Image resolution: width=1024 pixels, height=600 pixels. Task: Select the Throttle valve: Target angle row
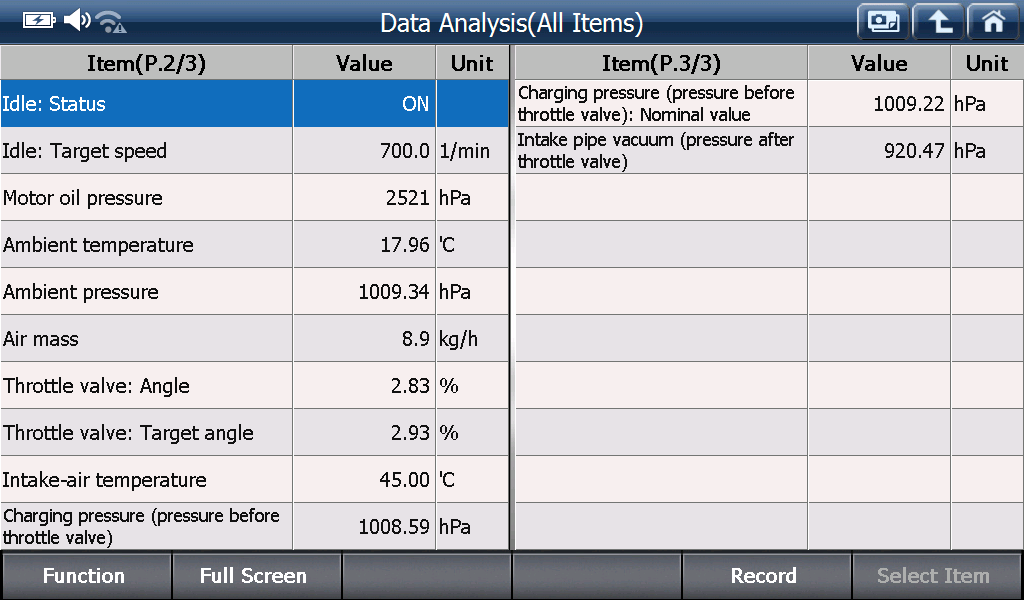[255, 432]
